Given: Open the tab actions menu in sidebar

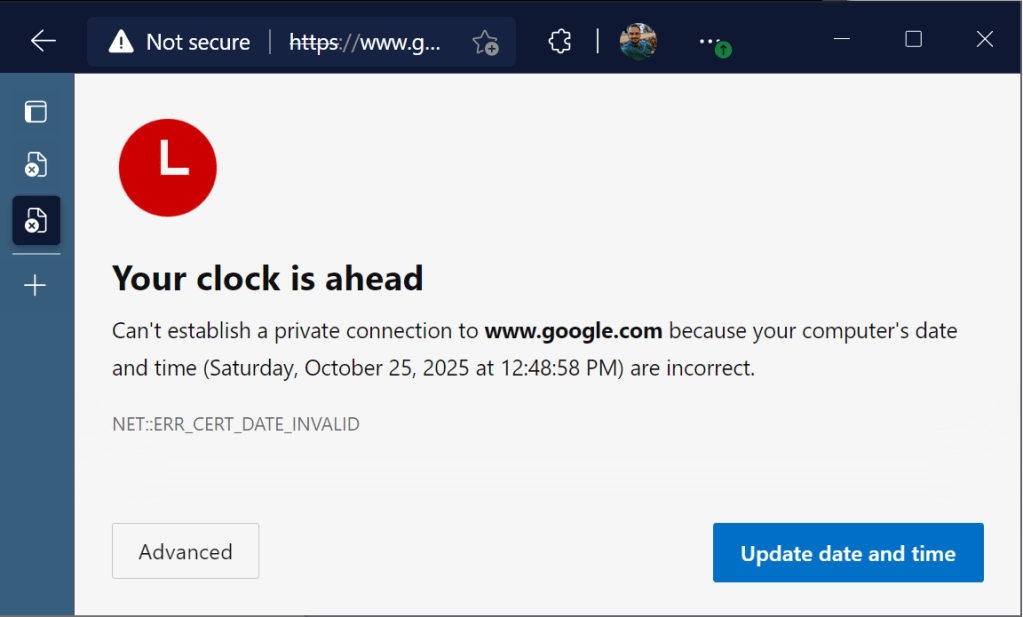Looking at the screenshot, I should tap(36, 111).
